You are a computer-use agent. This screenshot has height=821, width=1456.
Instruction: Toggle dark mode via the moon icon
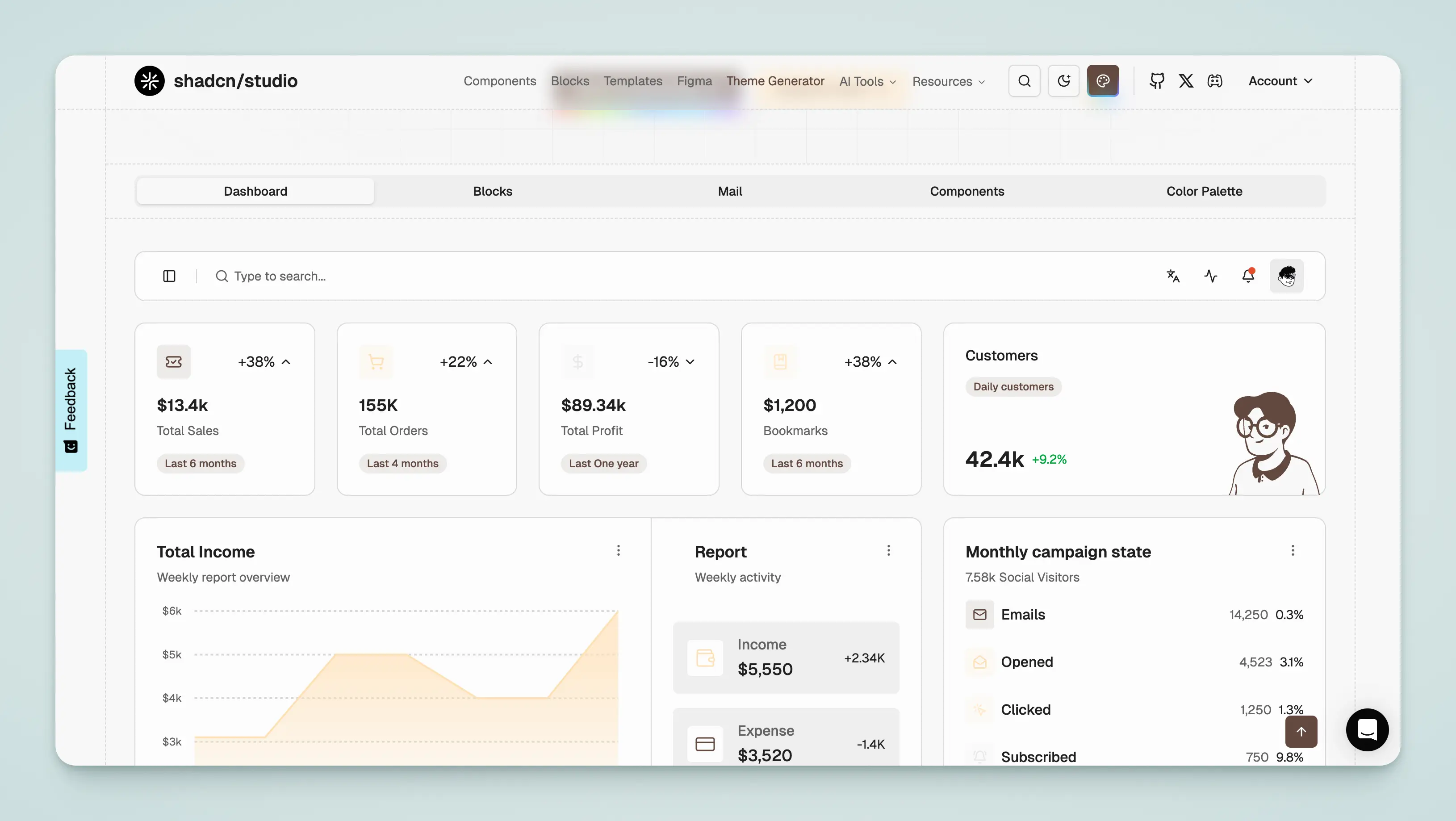point(1064,81)
